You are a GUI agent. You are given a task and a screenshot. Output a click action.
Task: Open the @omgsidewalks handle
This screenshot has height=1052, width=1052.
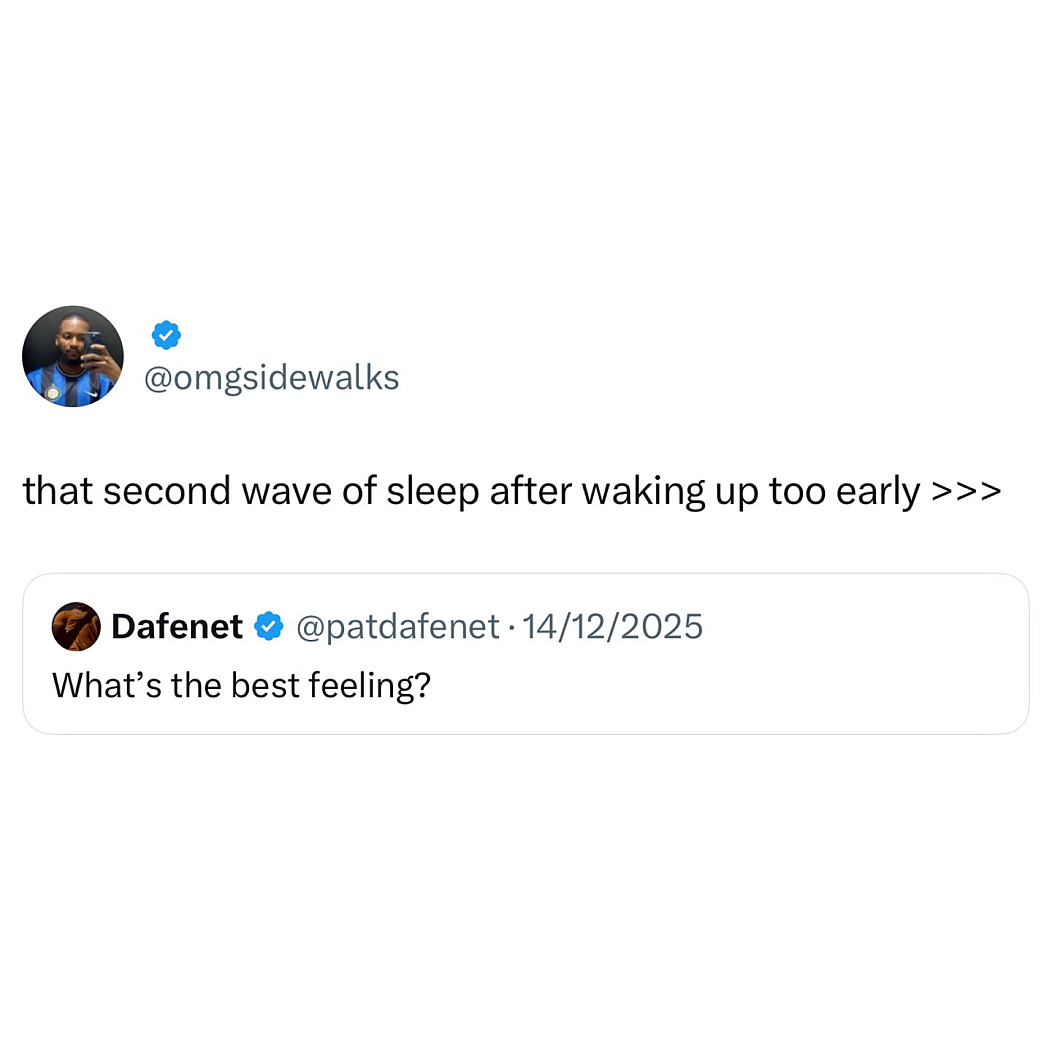(x=272, y=378)
